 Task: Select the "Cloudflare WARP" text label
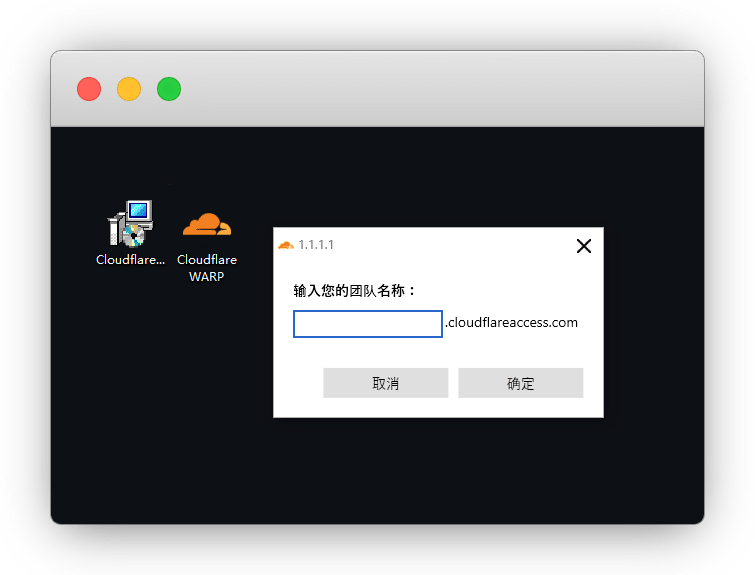207,268
